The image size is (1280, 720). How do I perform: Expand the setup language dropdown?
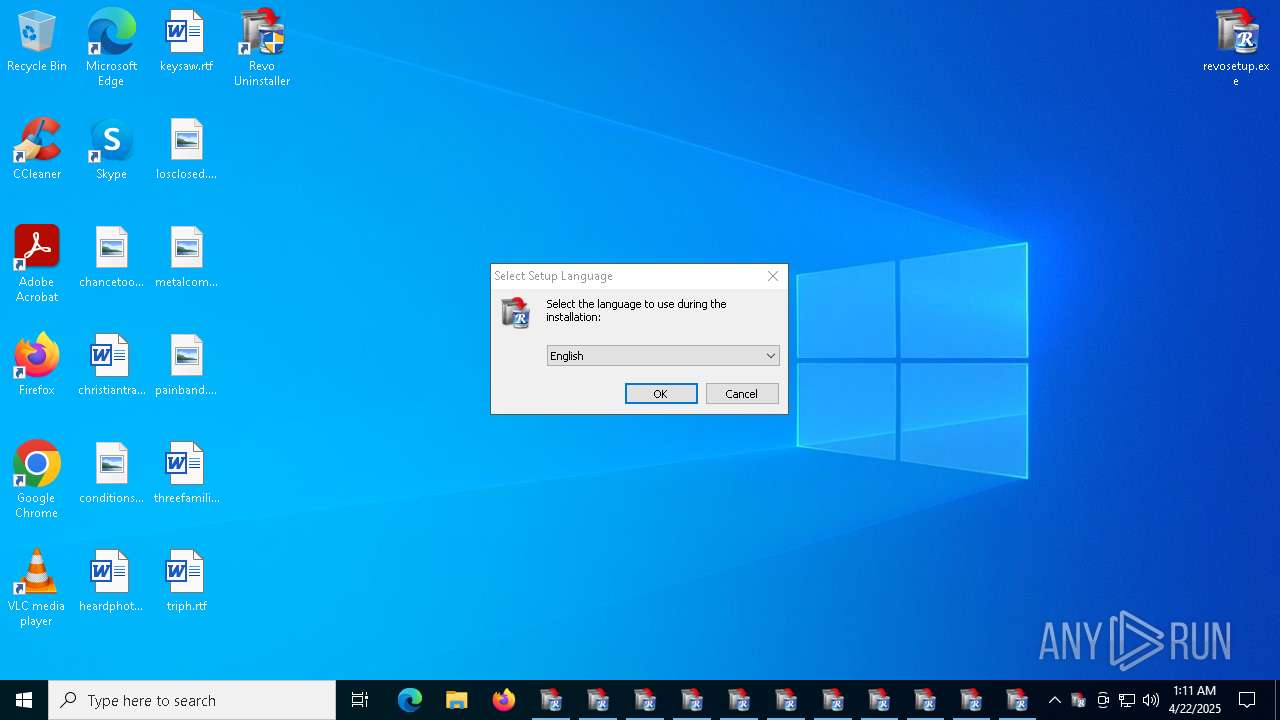(663, 356)
